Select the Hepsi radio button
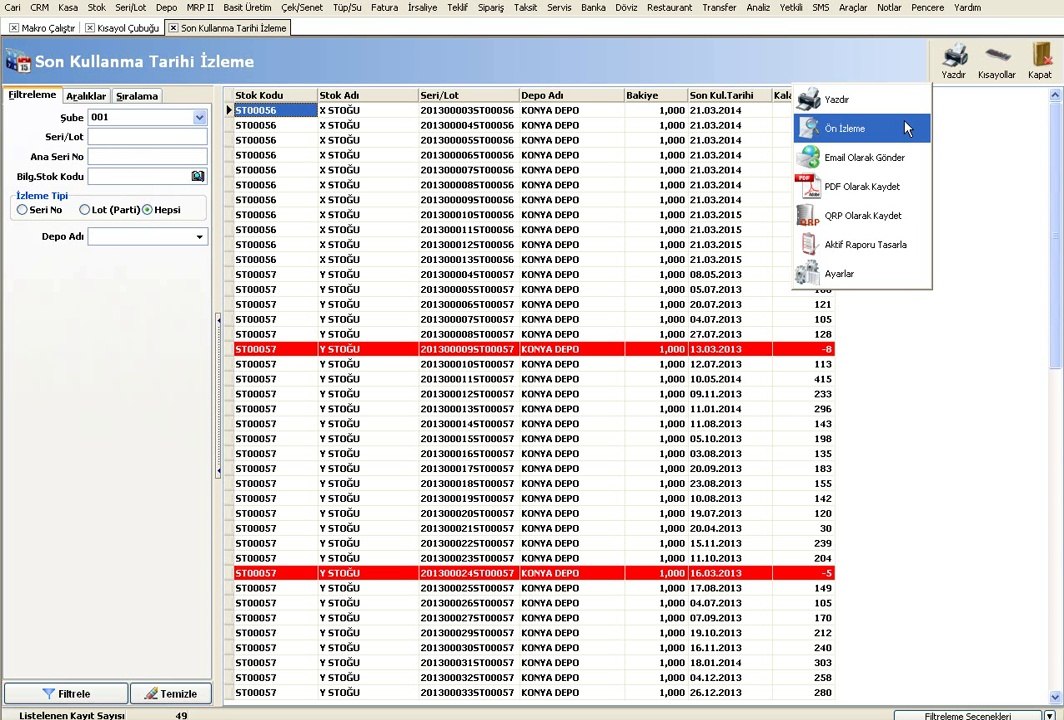This screenshot has width=1064, height=720. [147, 210]
